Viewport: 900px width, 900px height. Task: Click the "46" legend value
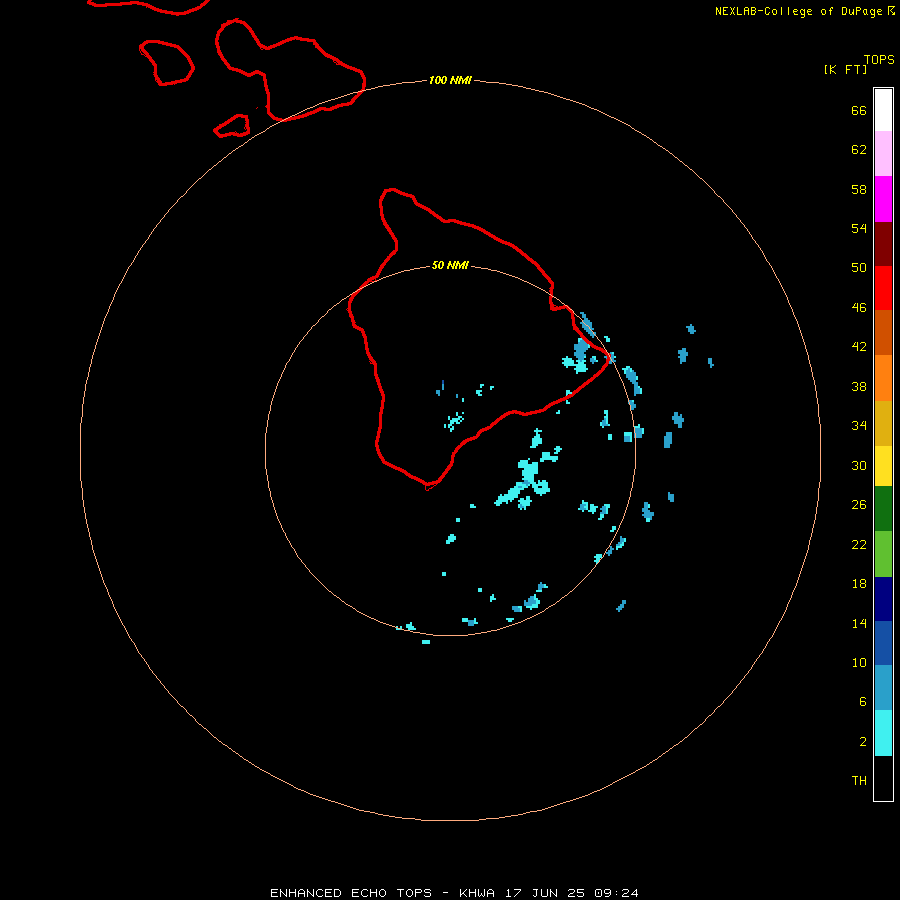tap(859, 308)
